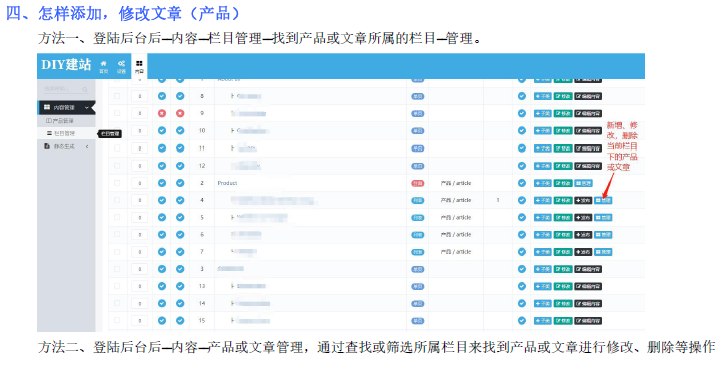
Task: Tick the checkbox for row ID 11
Action: (117, 148)
